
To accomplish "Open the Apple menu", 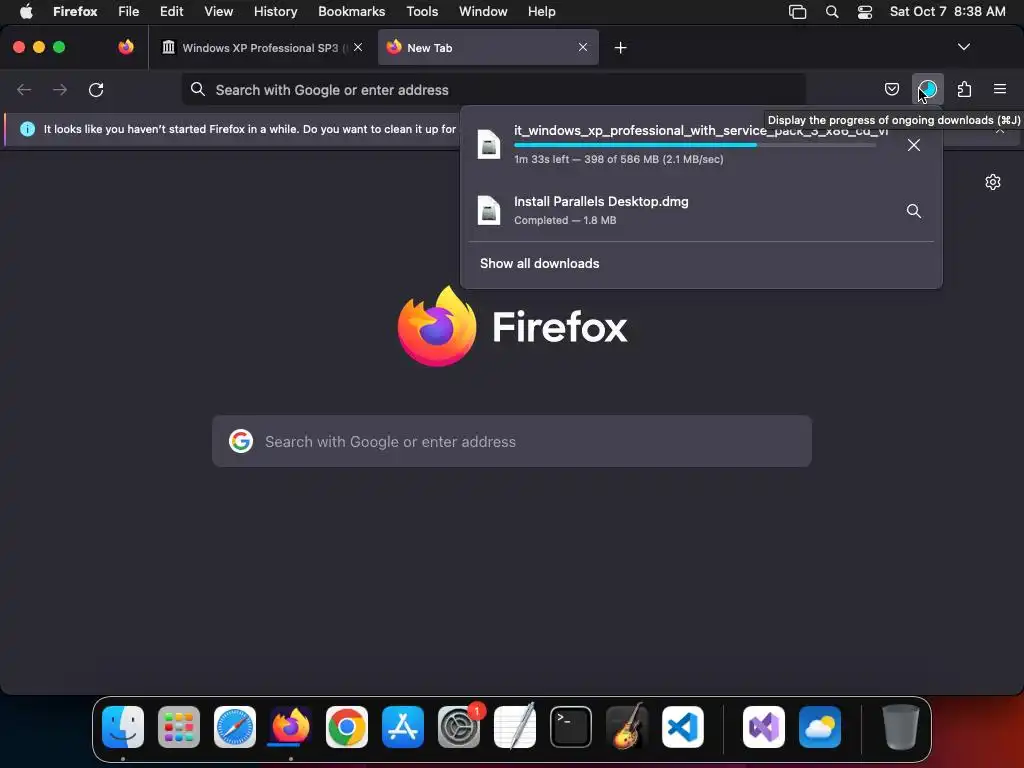I will click(26, 11).
